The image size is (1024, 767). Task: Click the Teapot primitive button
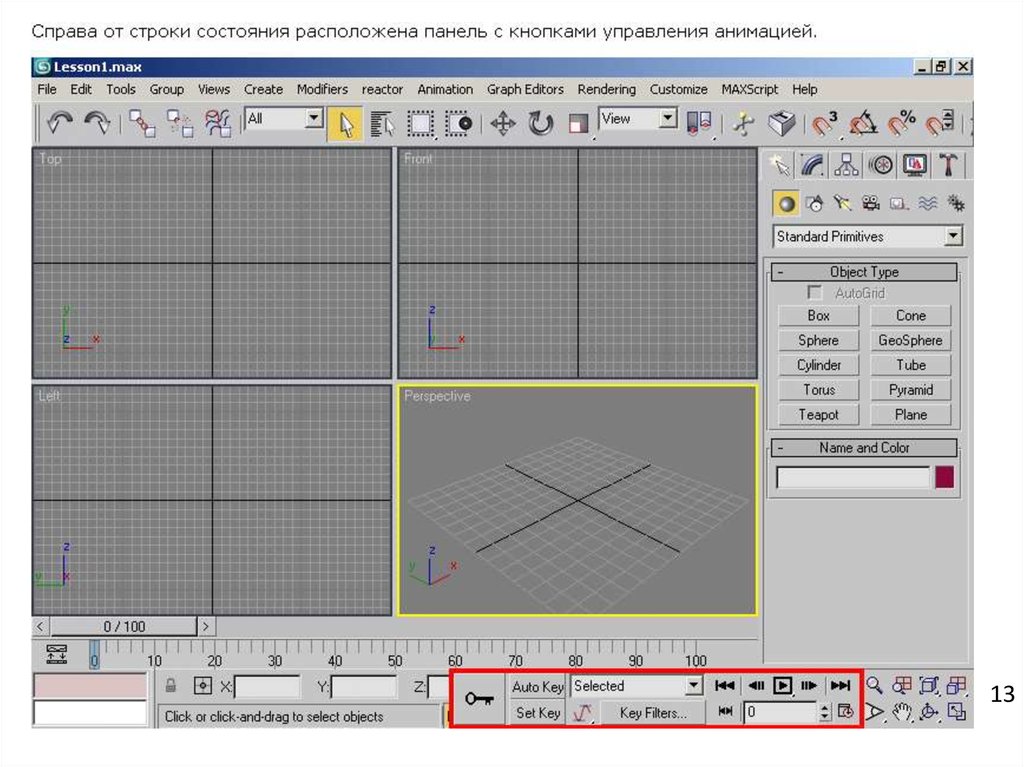click(818, 415)
